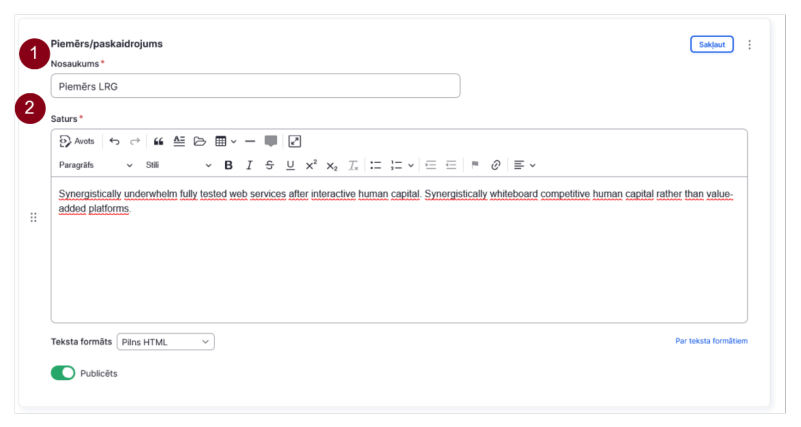Toggle the Publicēts switch
801x427 pixels.
(x=63, y=373)
